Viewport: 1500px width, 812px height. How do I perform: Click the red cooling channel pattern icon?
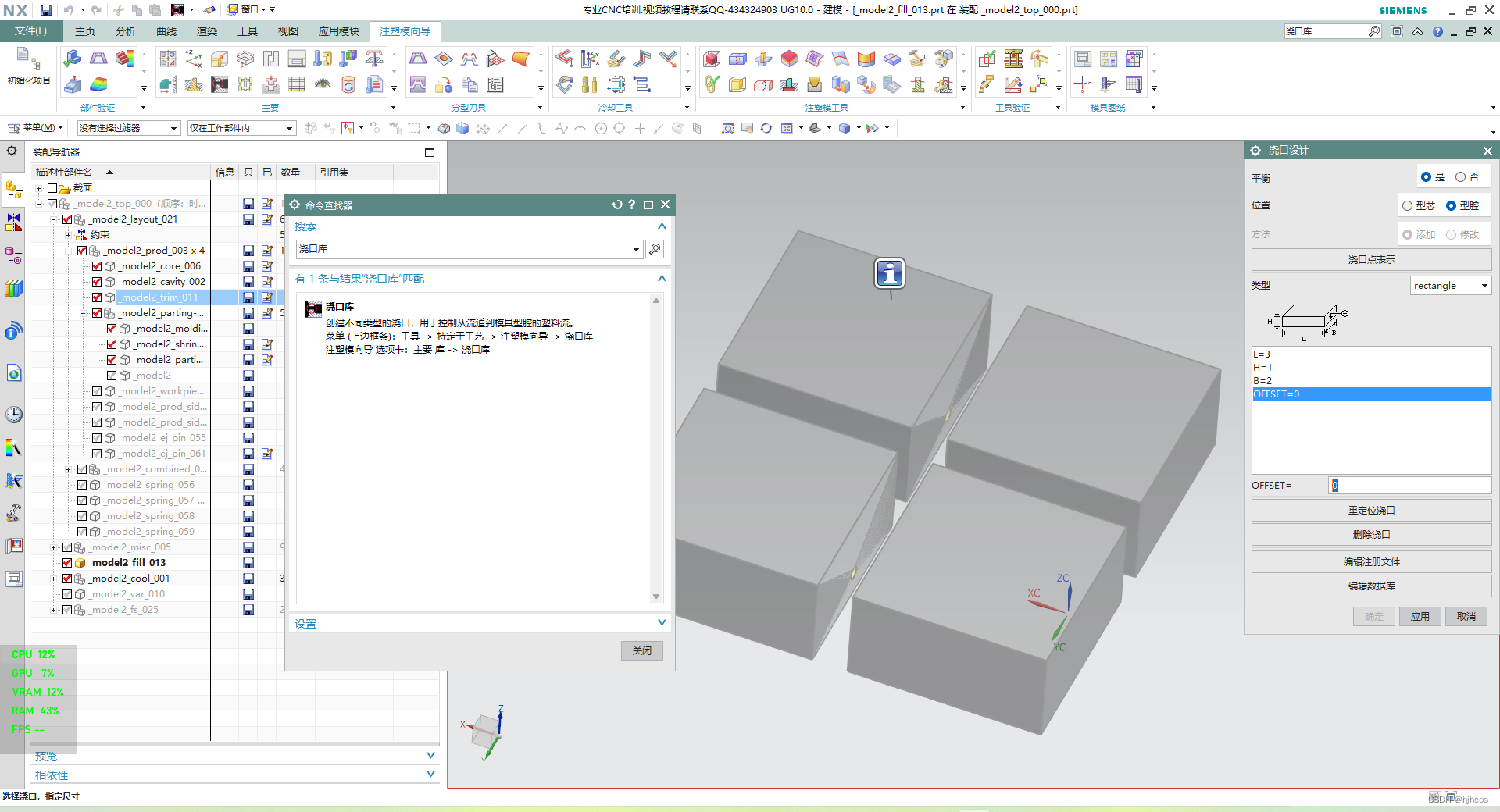[x=565, y=59]
